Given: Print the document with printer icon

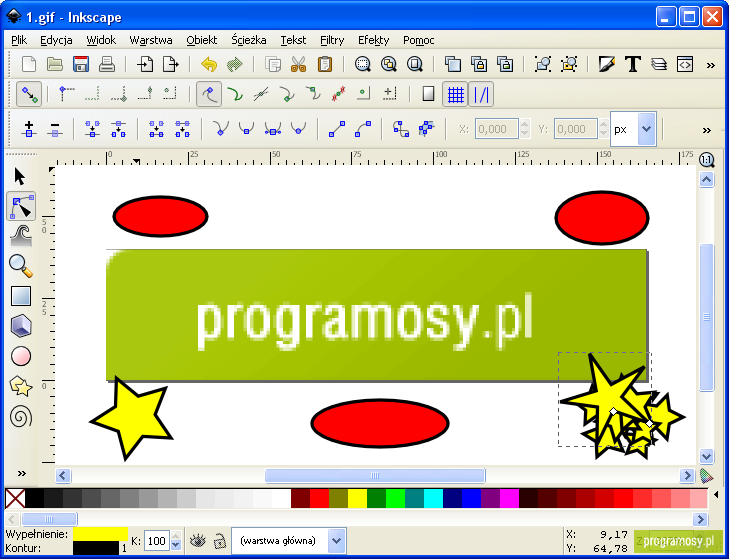Looking at the screenshot, I should [x=107, y=64].
